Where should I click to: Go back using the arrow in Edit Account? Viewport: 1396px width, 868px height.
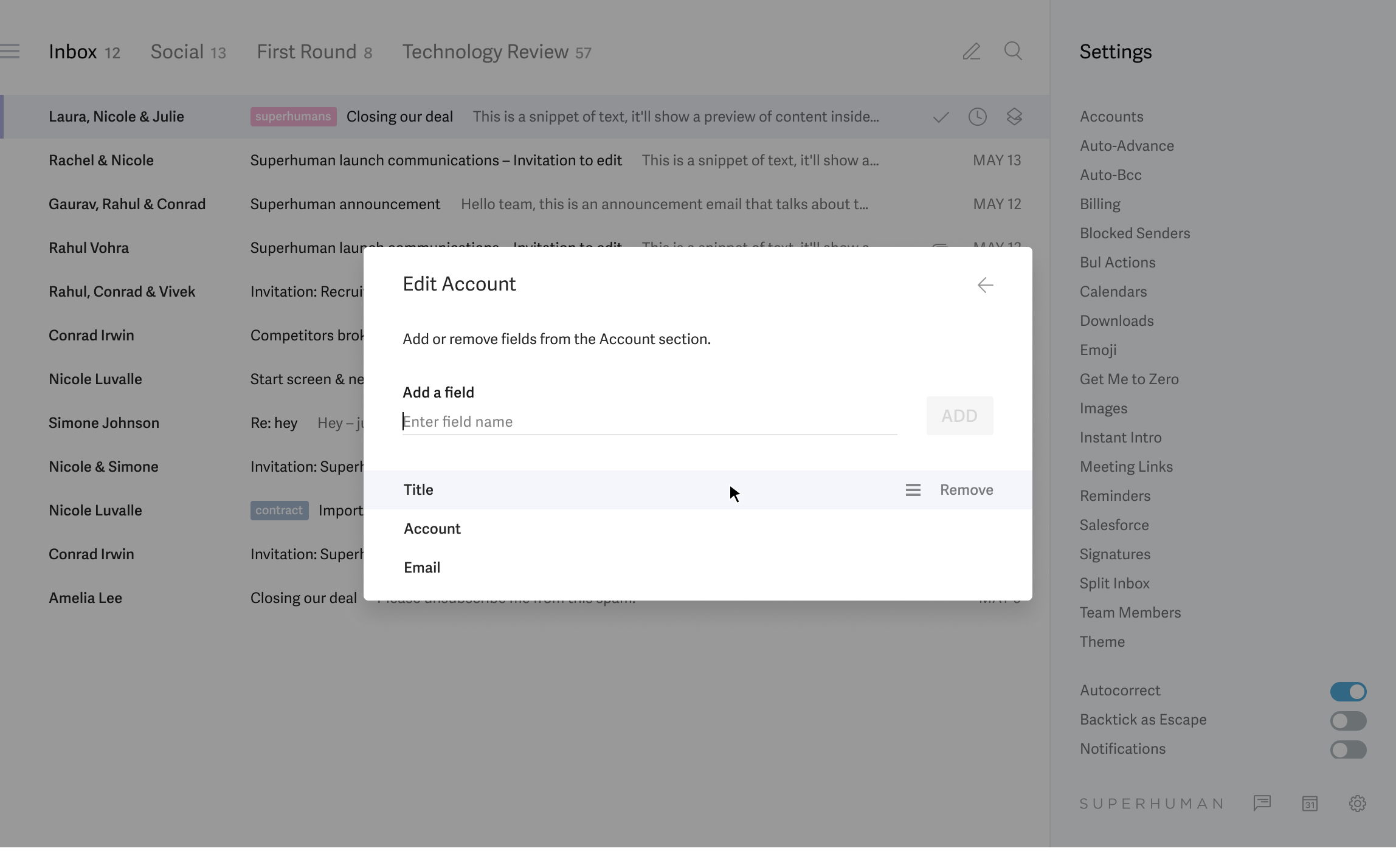985,285
